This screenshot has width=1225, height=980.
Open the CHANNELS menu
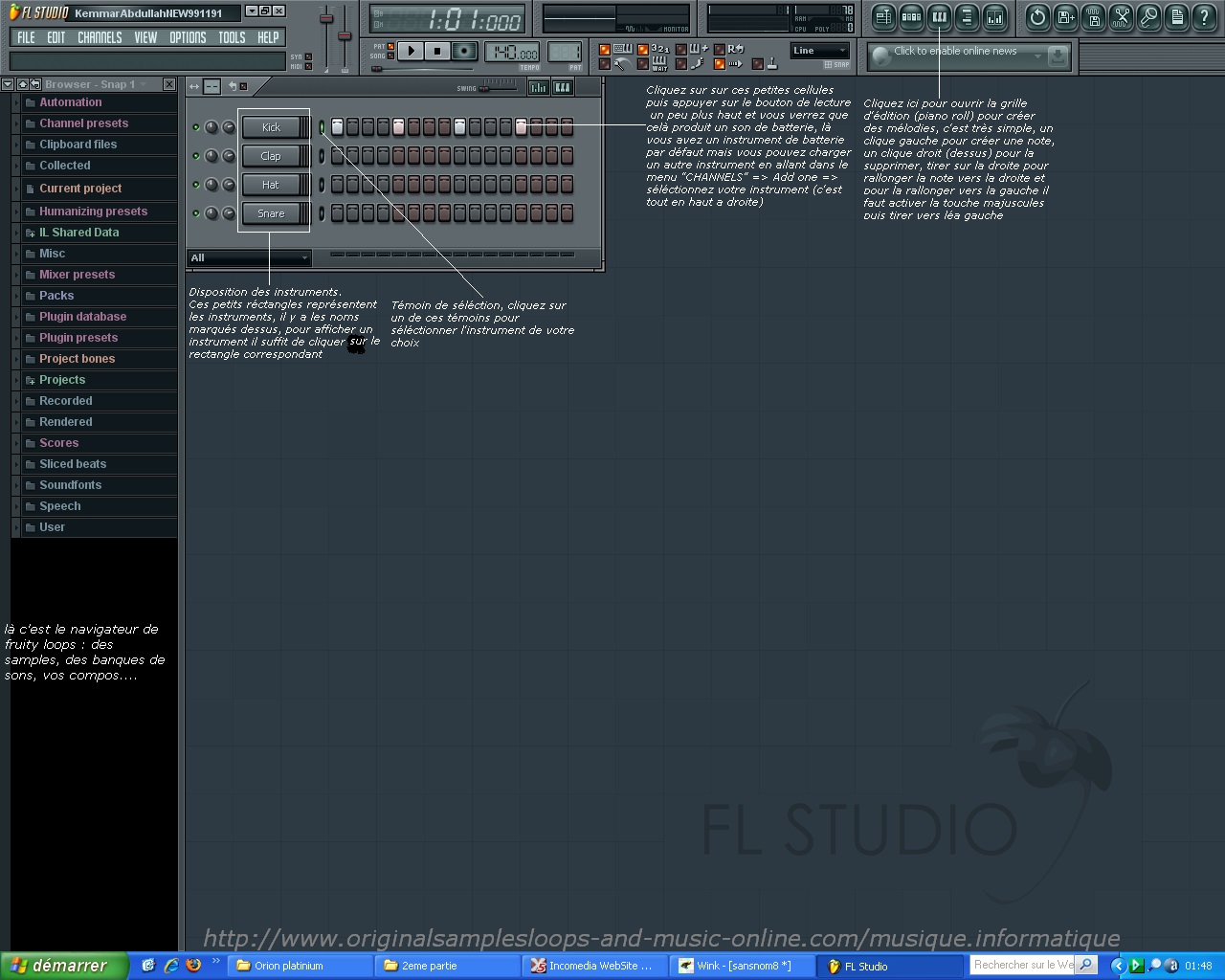coord(100,37)
